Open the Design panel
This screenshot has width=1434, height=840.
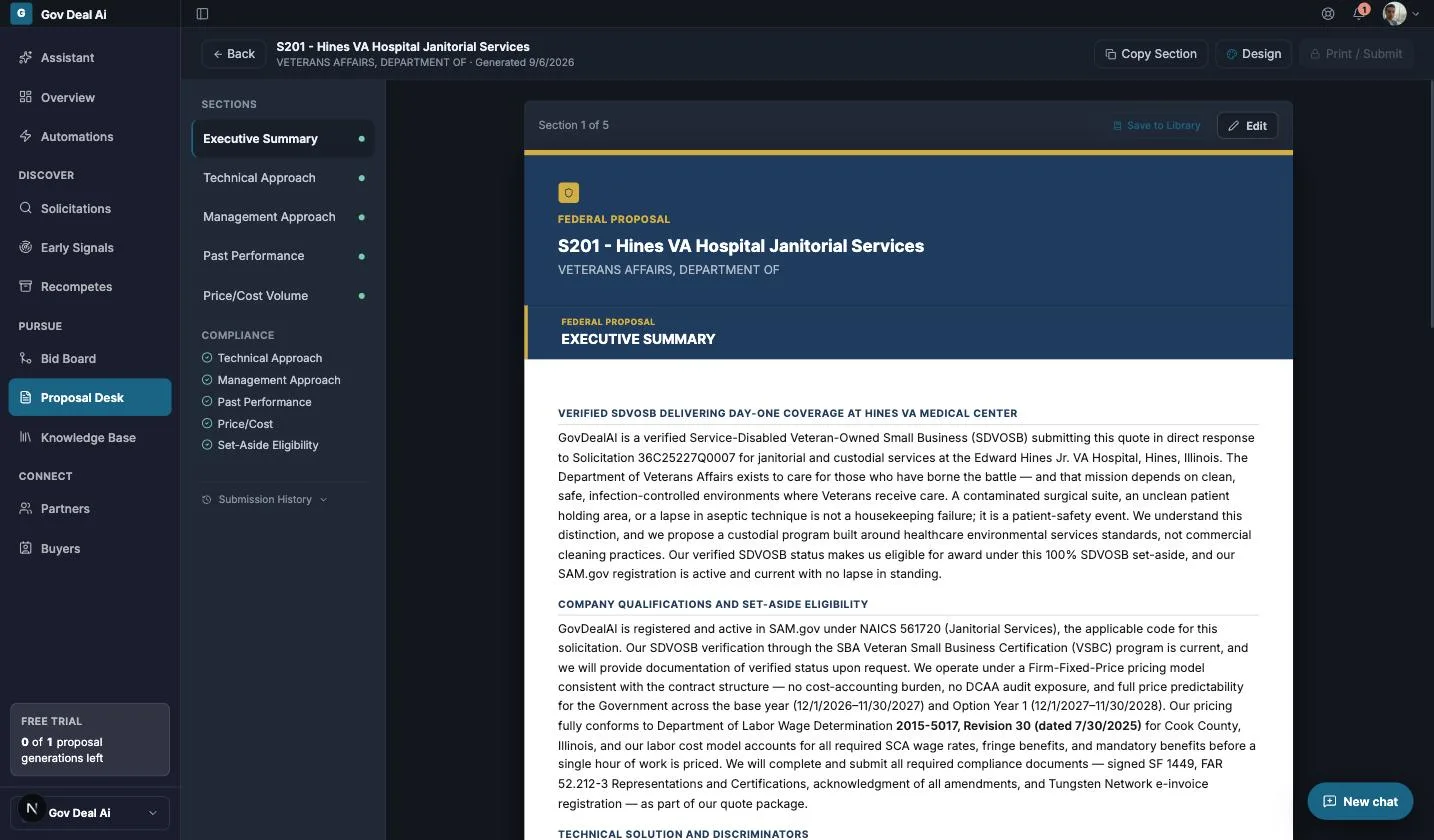pos(1254,54)
